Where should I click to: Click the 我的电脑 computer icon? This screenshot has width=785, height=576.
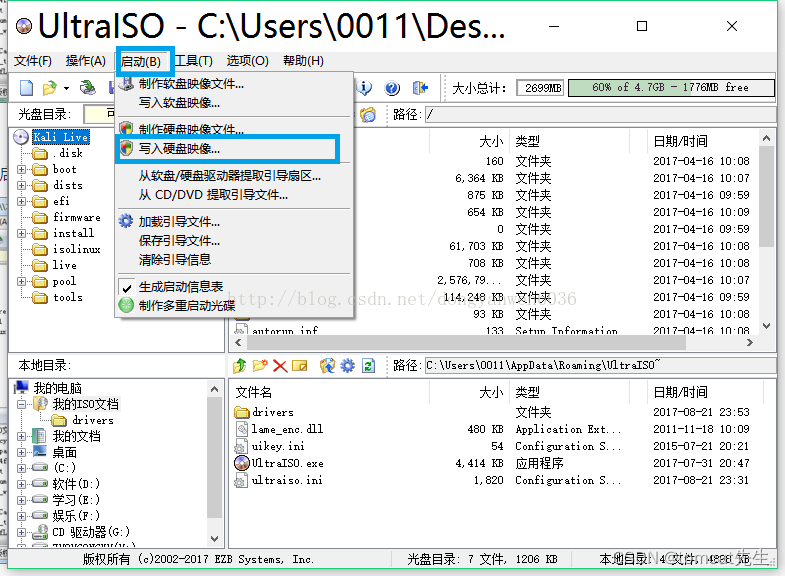(22, 387)
